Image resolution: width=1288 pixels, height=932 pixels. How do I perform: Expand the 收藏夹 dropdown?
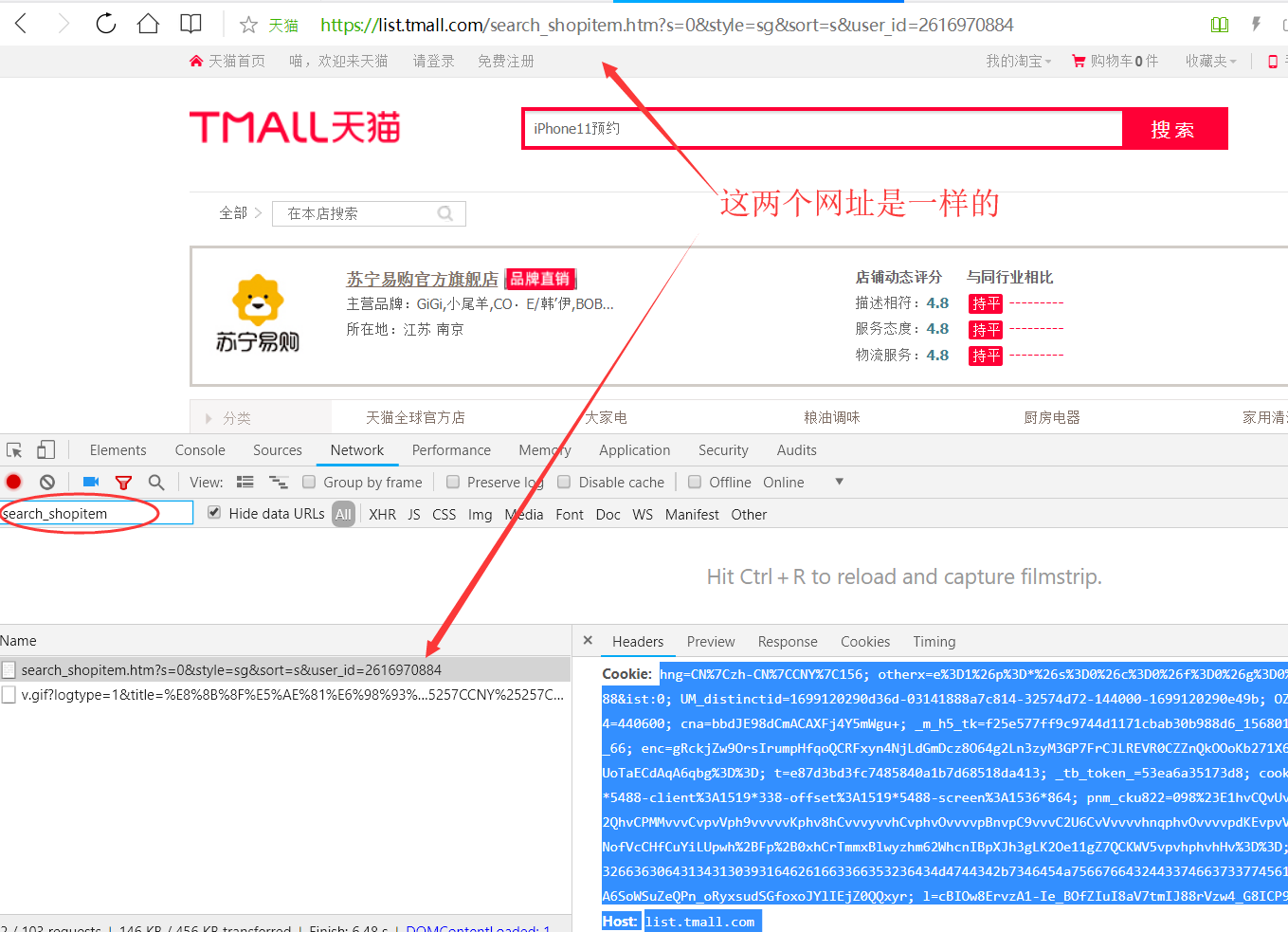point(1210,61)
